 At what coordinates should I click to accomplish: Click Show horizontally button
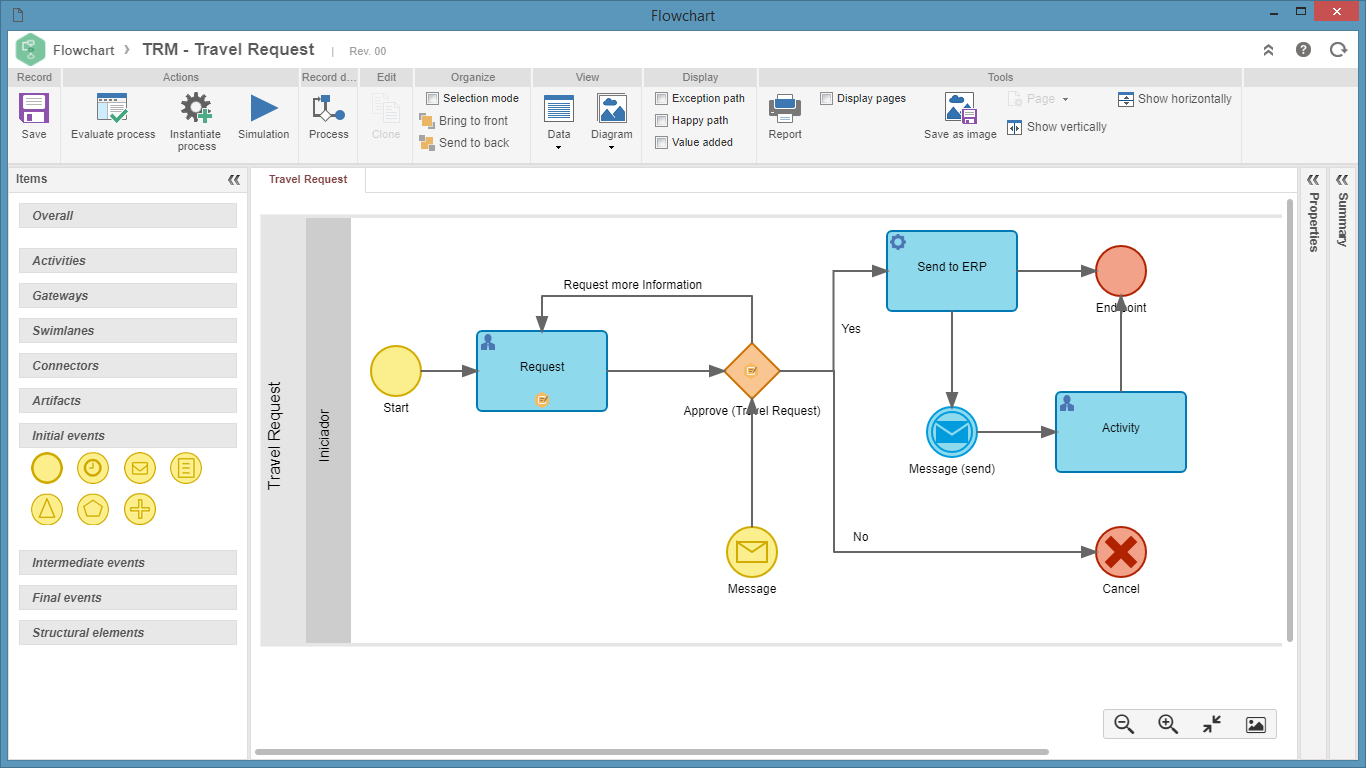1175,99
